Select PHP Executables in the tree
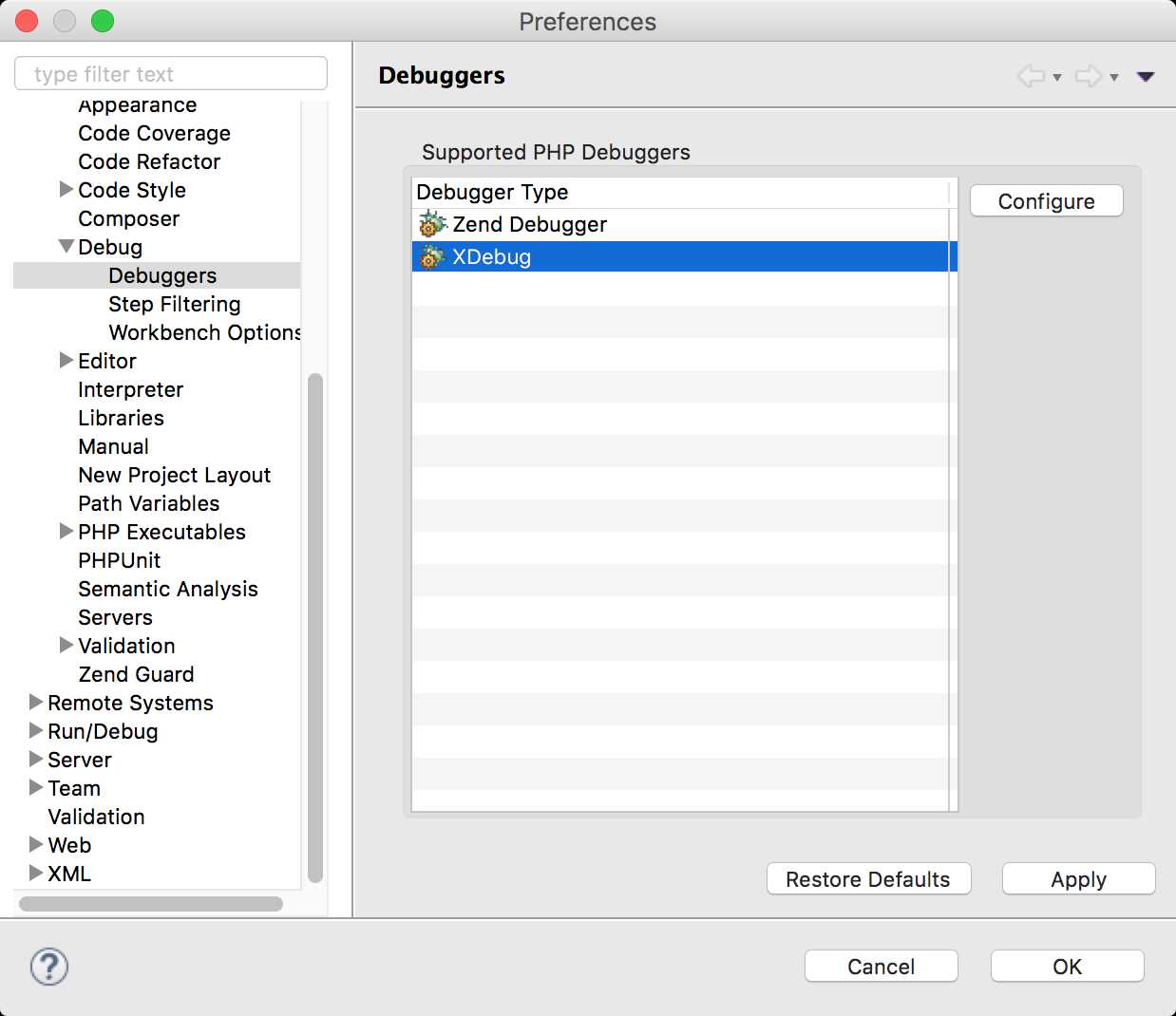The height and width of the screenshot is (1016, 1176). (161, 532)
